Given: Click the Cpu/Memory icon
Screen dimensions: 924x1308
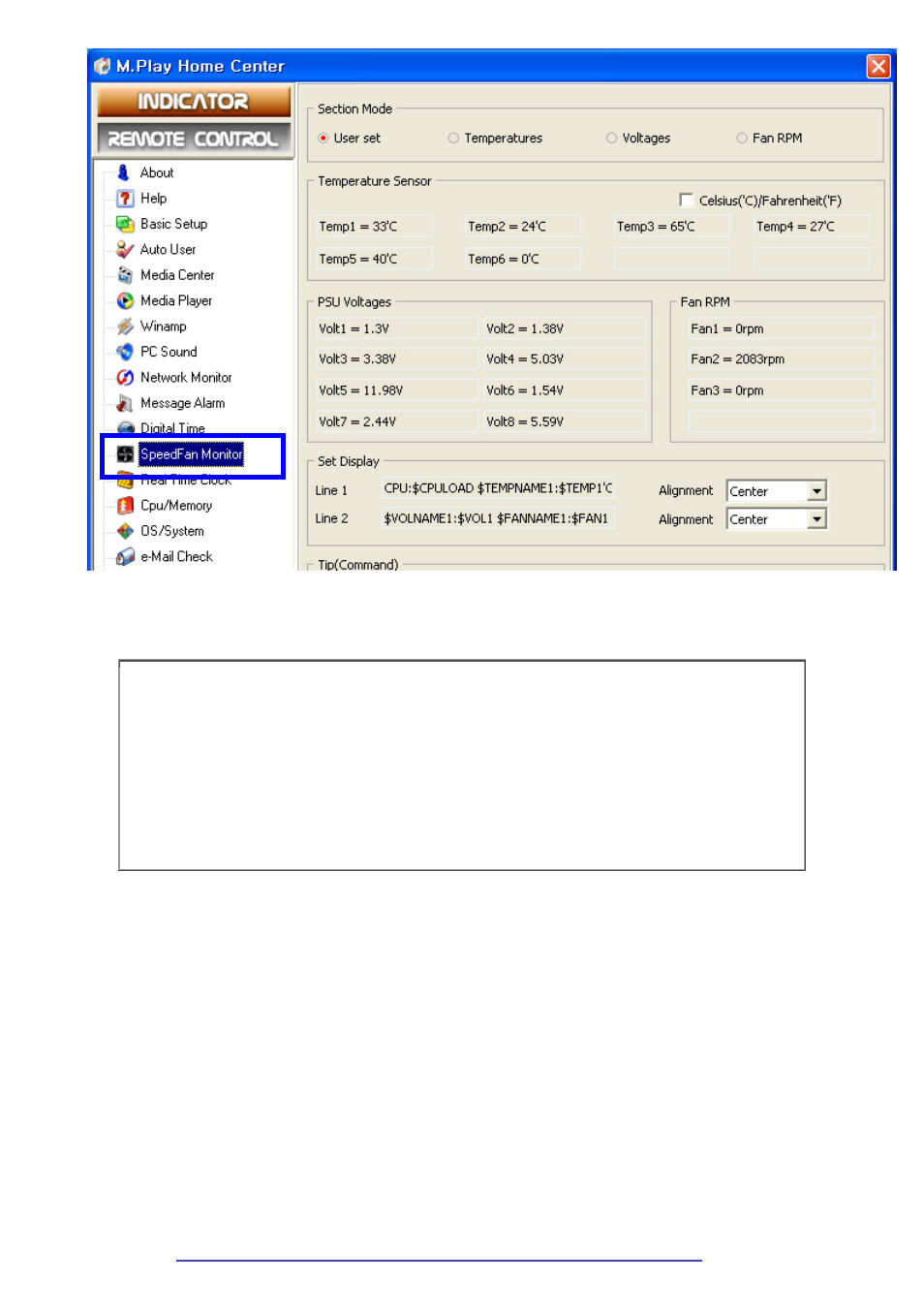Looking at the screenshot, I should (x=125, y=506).
